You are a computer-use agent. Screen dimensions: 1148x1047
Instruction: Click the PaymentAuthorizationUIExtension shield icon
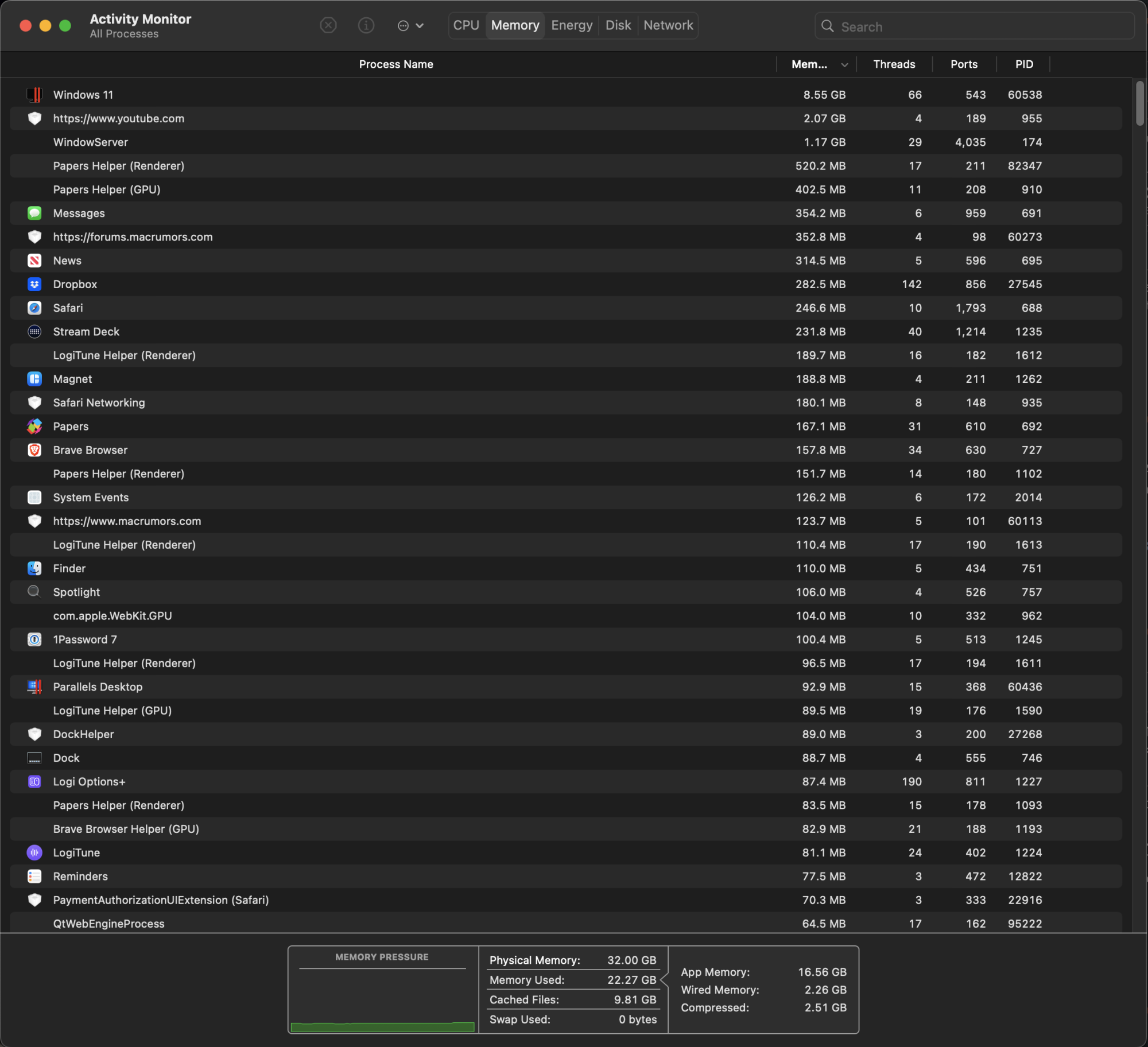[34, 899]
